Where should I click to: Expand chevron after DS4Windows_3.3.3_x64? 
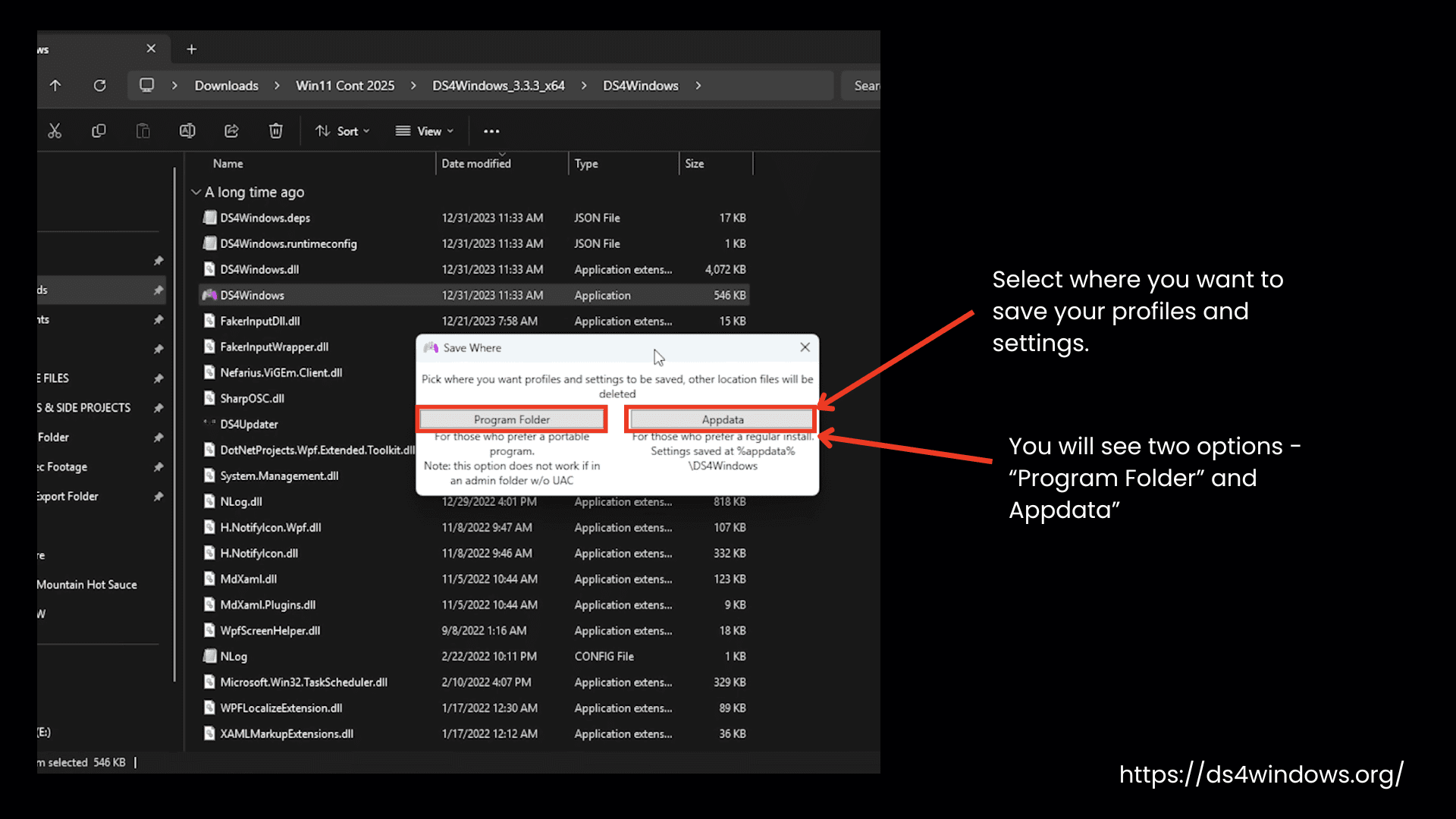click(x=584, y=86)
